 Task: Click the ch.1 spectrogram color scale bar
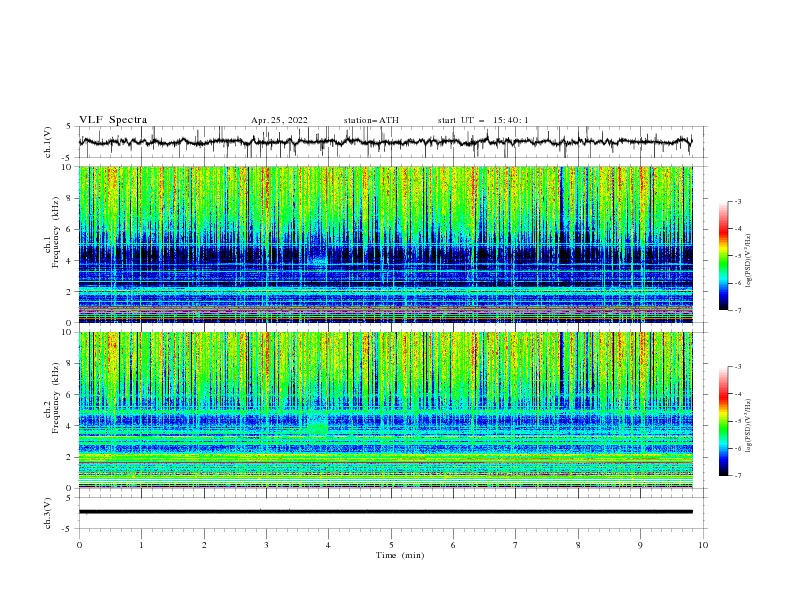(724, 256)
